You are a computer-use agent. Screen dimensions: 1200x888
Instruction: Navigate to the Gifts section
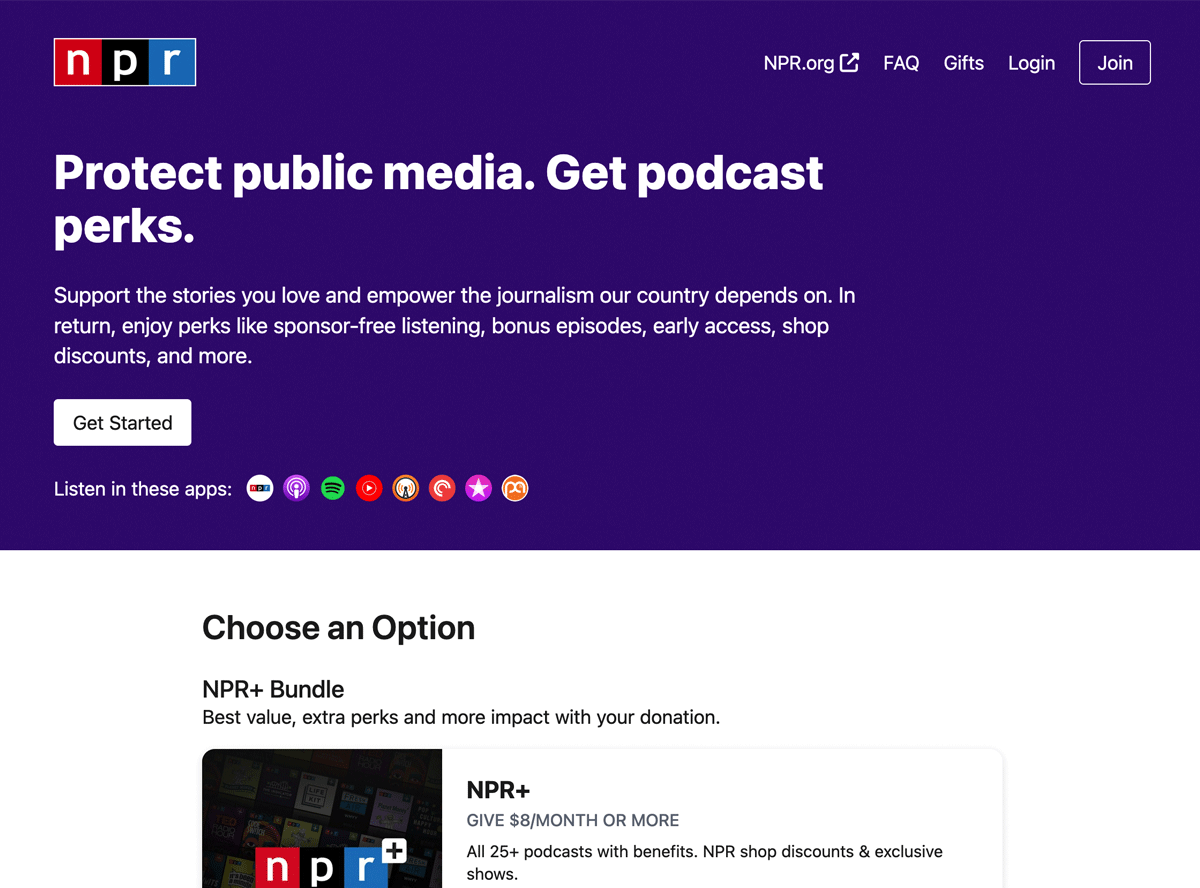(x=963, y=62)
